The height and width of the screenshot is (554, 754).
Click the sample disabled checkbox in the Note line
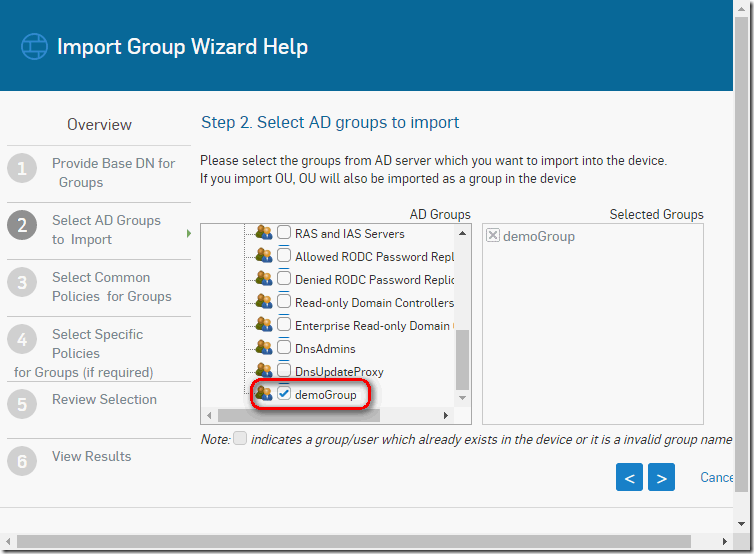pyautogui.click(x=240, y=438)
